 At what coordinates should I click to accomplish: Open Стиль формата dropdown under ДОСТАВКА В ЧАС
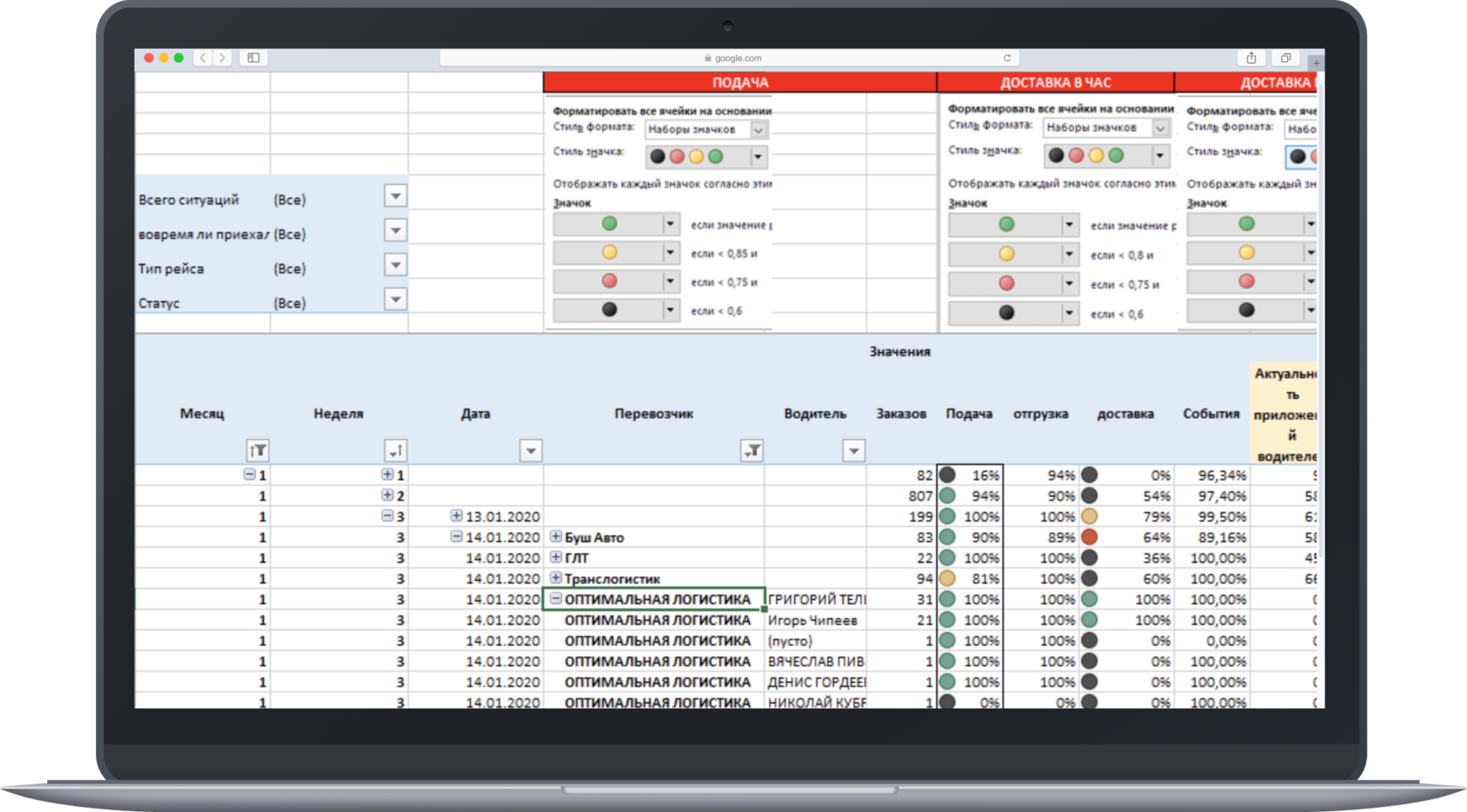1161,128
